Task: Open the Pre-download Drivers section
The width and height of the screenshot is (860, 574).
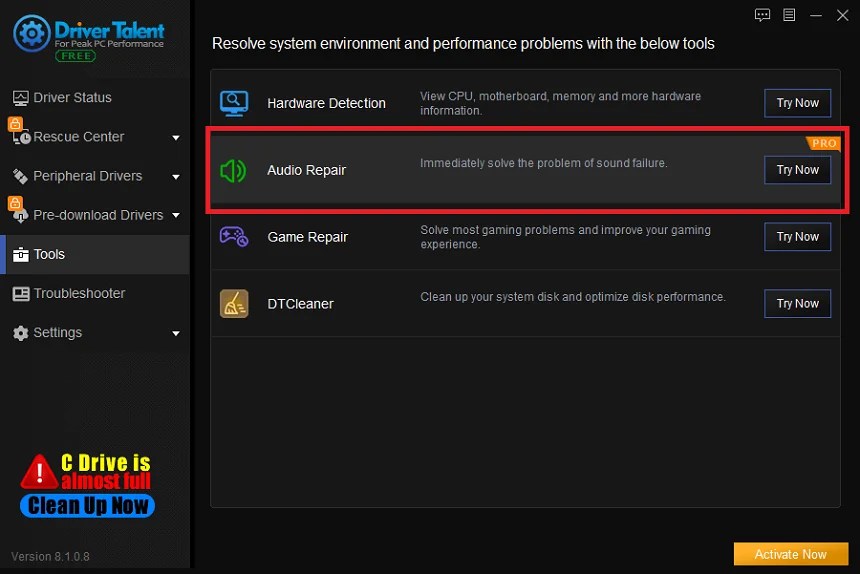Action: [x=95, y=215]
